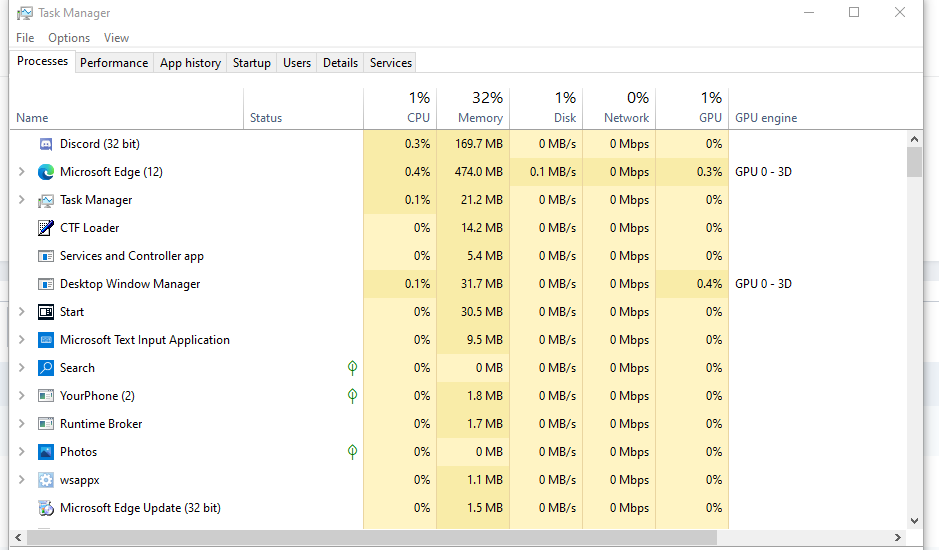Click the horizontal scrollbar right arrow
Image resolution: width=939 pixels, height=550 pixels.
[898, 537]
